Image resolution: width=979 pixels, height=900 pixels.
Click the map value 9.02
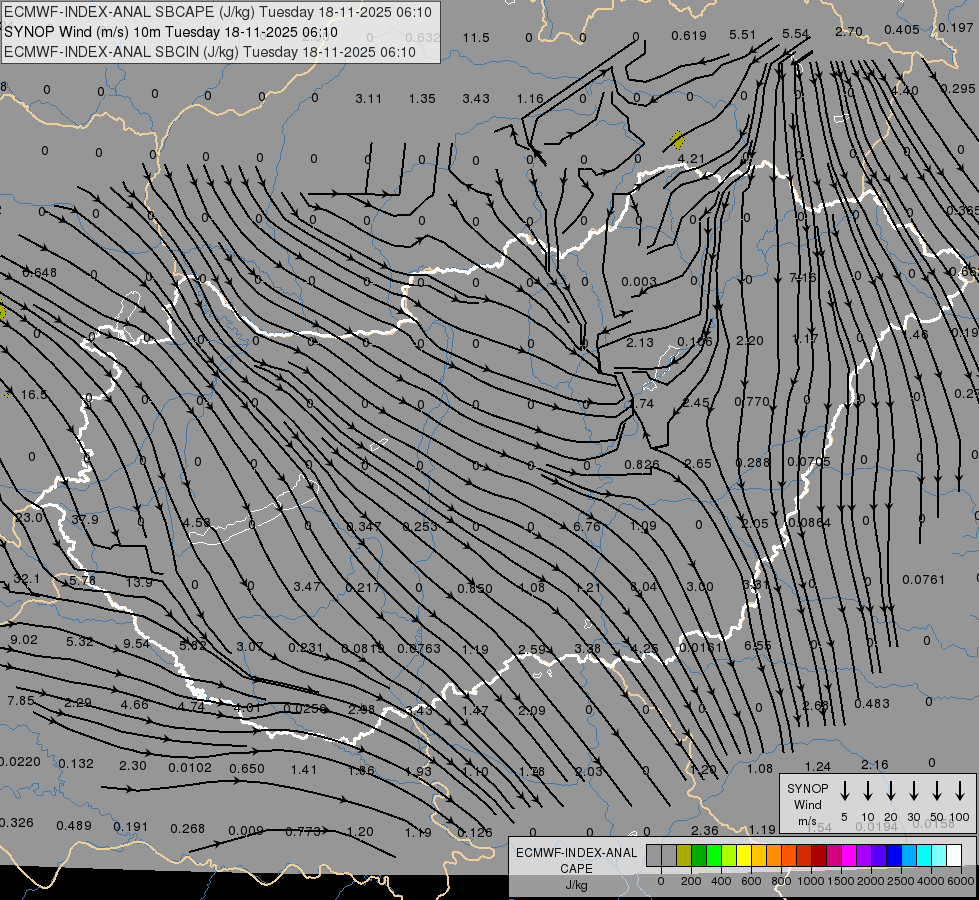[24, 640]
